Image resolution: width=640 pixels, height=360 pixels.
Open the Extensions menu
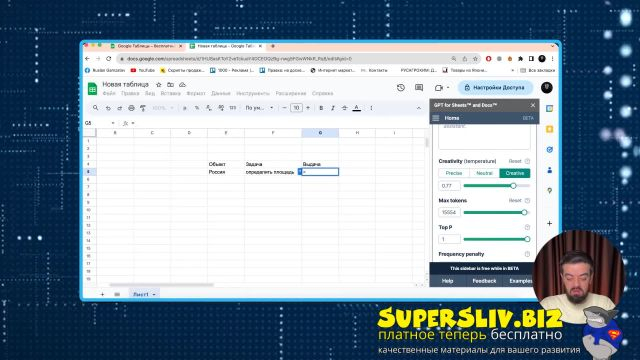click(291, 93)
